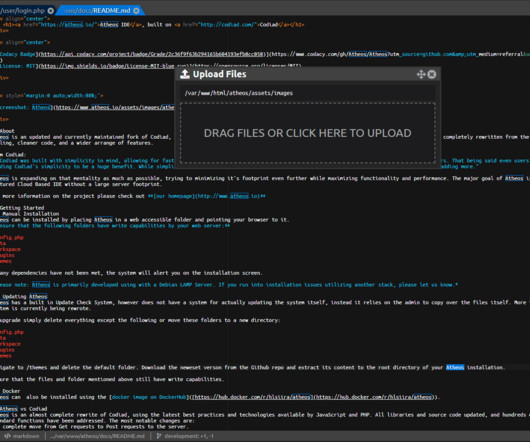The width and height of the screenshot is (530, 442).
Task: Switch to the user/login.php tab
Action: click(23, 11)
